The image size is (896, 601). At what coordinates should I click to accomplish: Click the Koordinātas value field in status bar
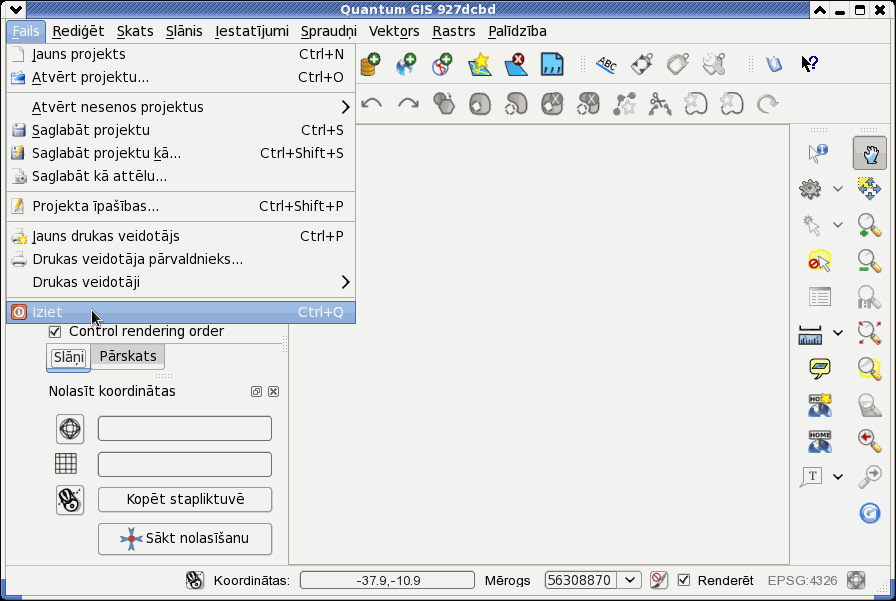coord(387,580)
